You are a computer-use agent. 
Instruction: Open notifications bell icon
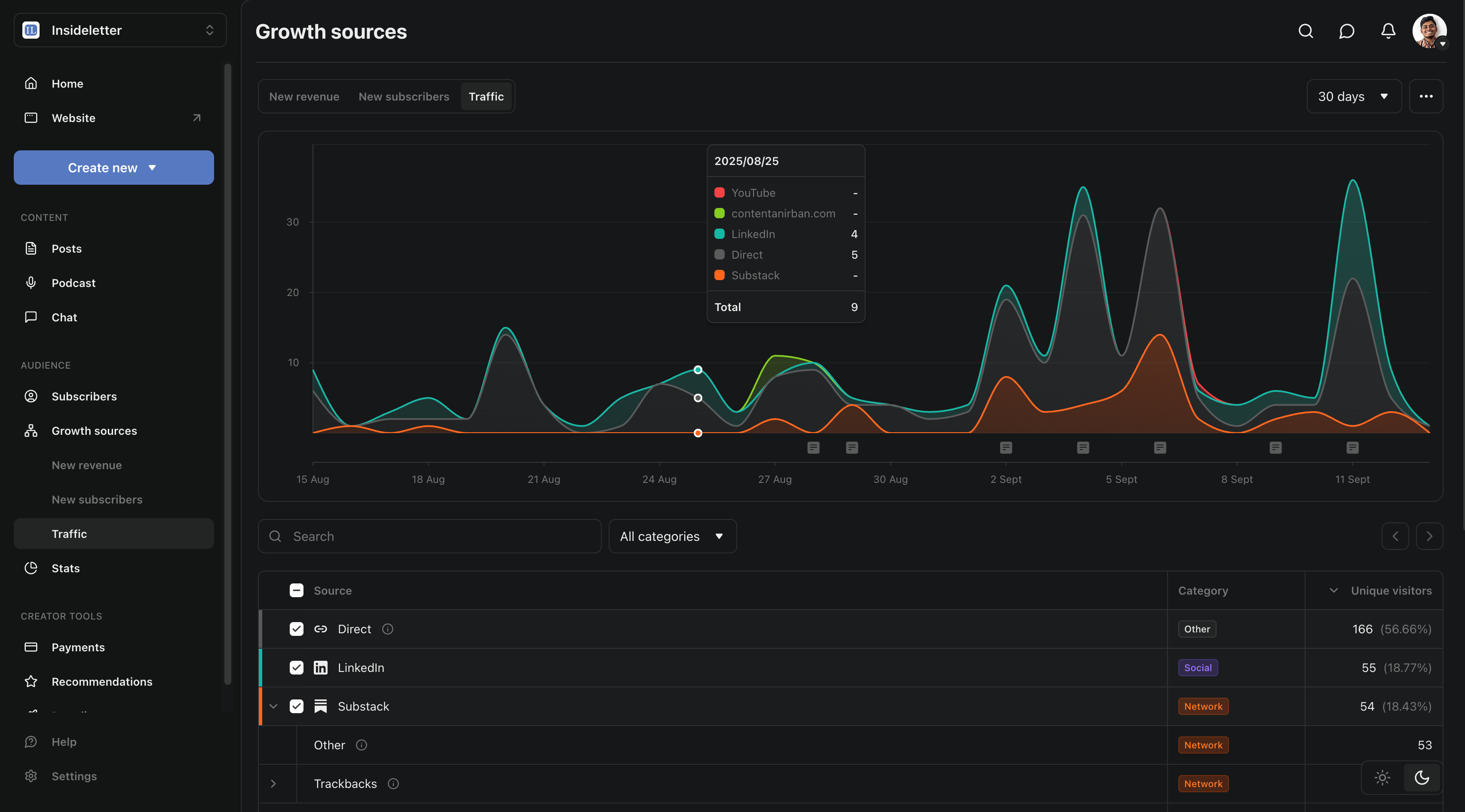pyautogui.click(x=1388, y=31)
